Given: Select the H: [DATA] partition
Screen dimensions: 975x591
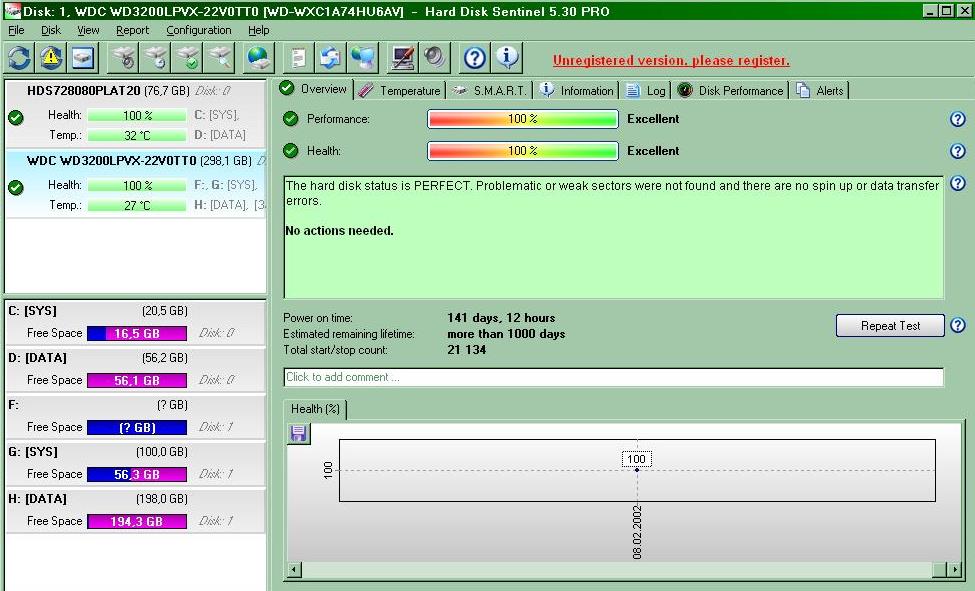Looking at the screenshot, I should tap(136, 511).
